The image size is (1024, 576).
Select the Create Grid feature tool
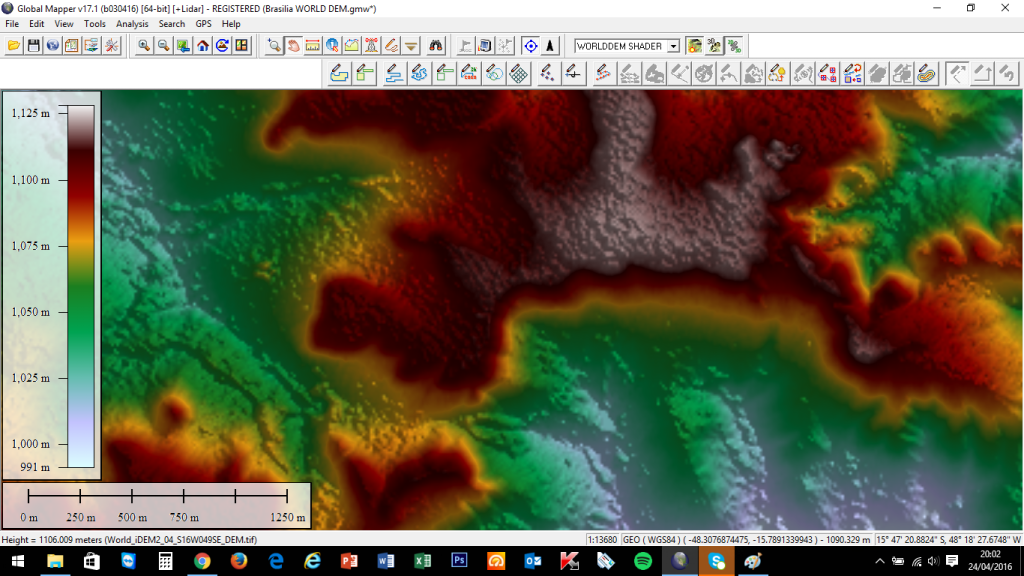click(x=519, y=73)
